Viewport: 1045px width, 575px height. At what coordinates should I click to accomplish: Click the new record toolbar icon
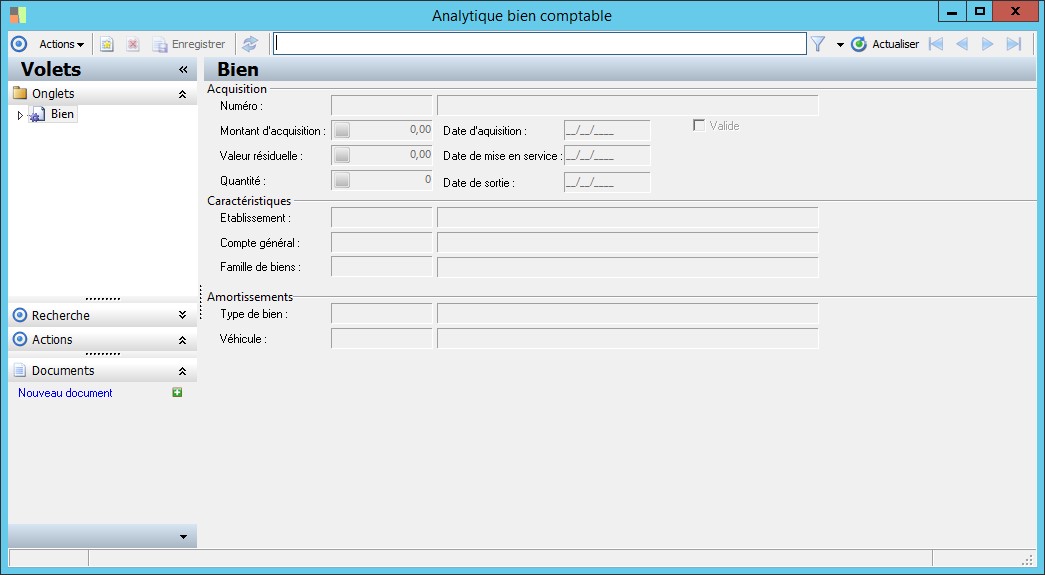tap(107, 44)
